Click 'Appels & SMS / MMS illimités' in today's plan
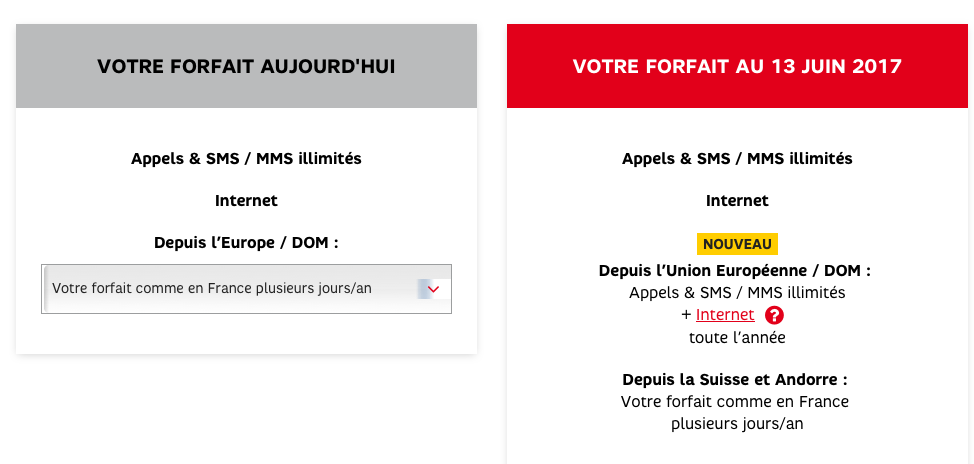 point(246,158)
